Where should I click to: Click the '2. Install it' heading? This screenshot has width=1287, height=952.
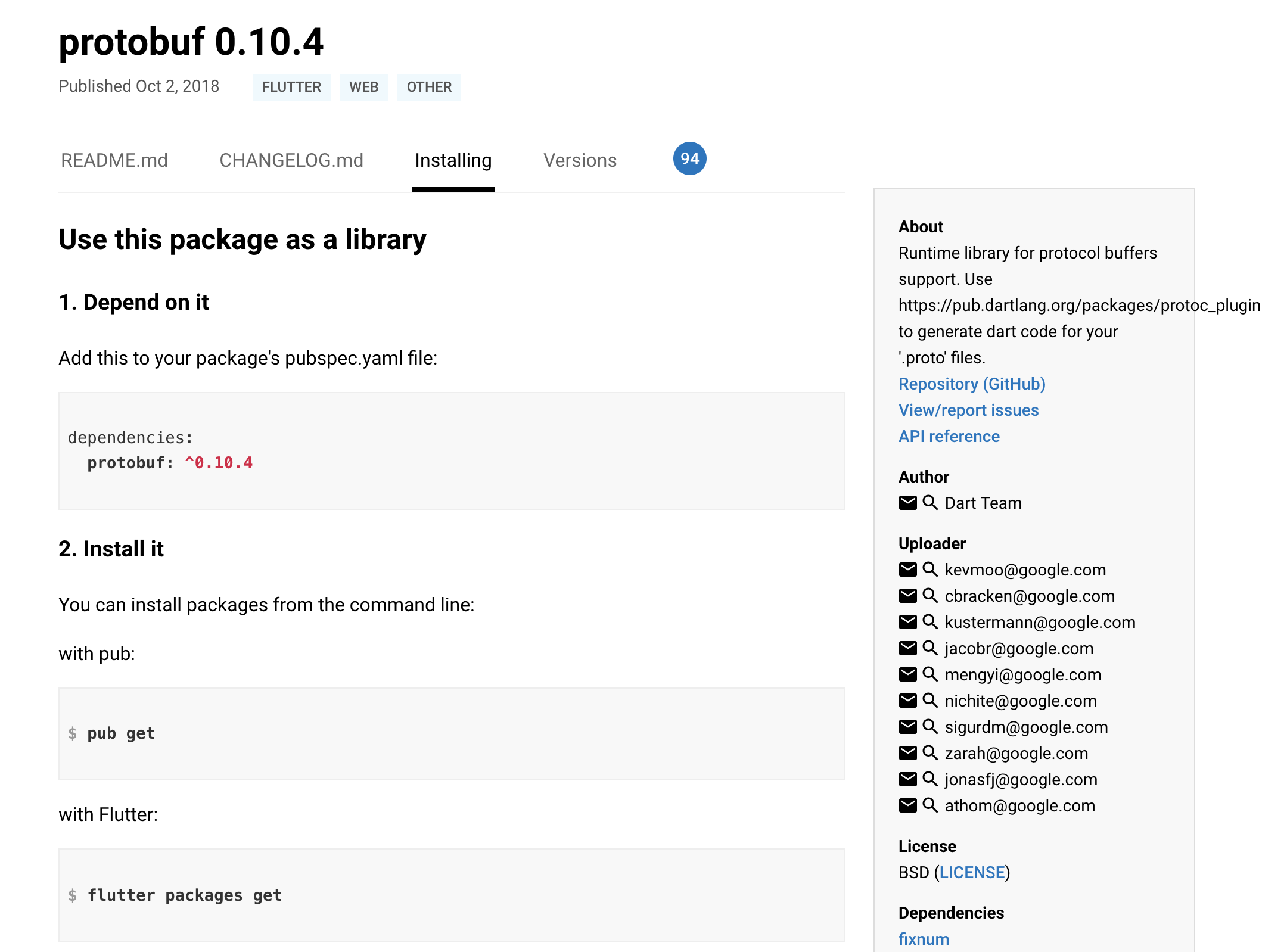pos(111,549)
